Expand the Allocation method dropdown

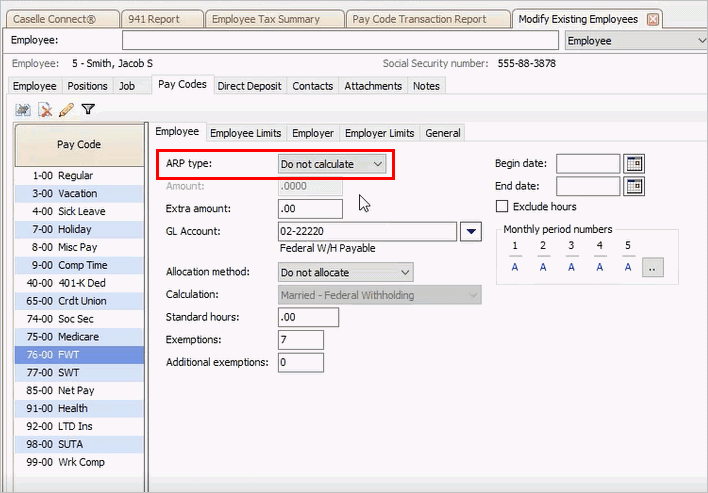pyautogui.click(x=345, y=272)
